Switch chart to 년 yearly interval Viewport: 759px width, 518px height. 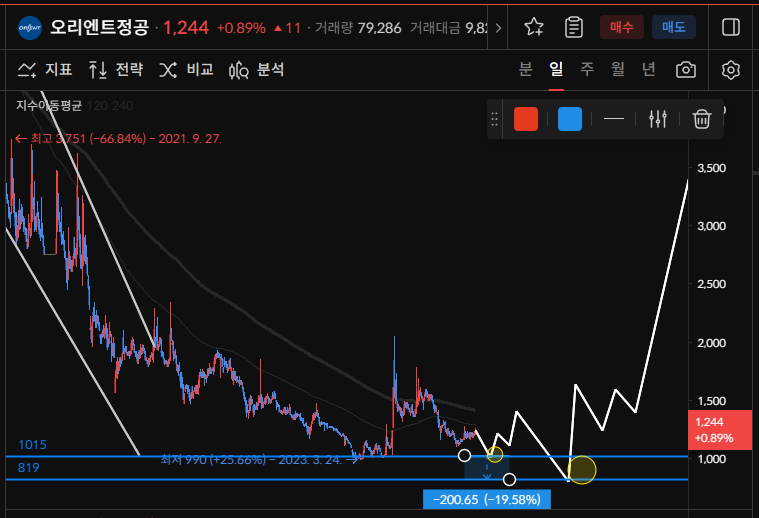pos(649,69)
